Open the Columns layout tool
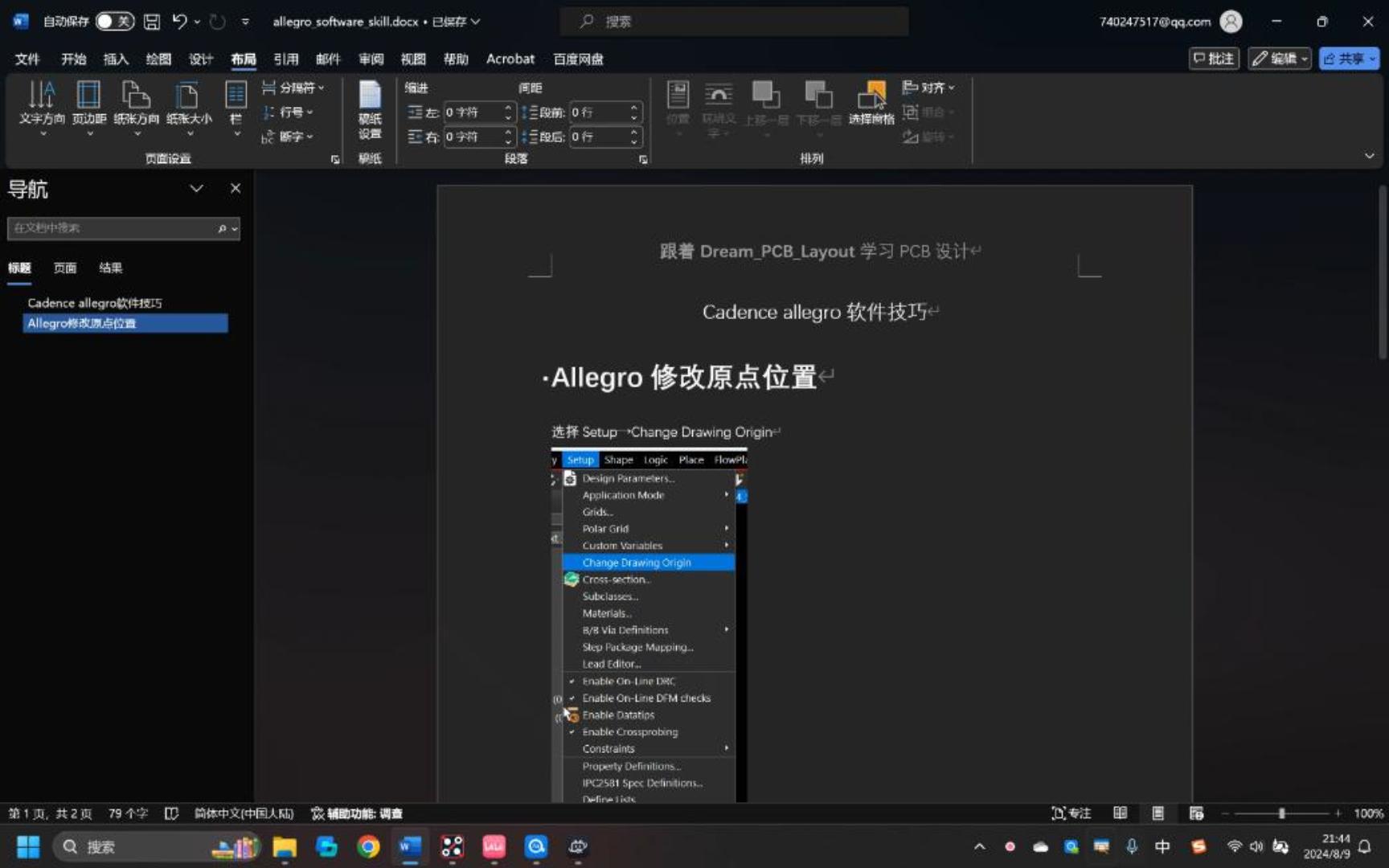Screen dimensions: 1389x868 click(236, 107)
